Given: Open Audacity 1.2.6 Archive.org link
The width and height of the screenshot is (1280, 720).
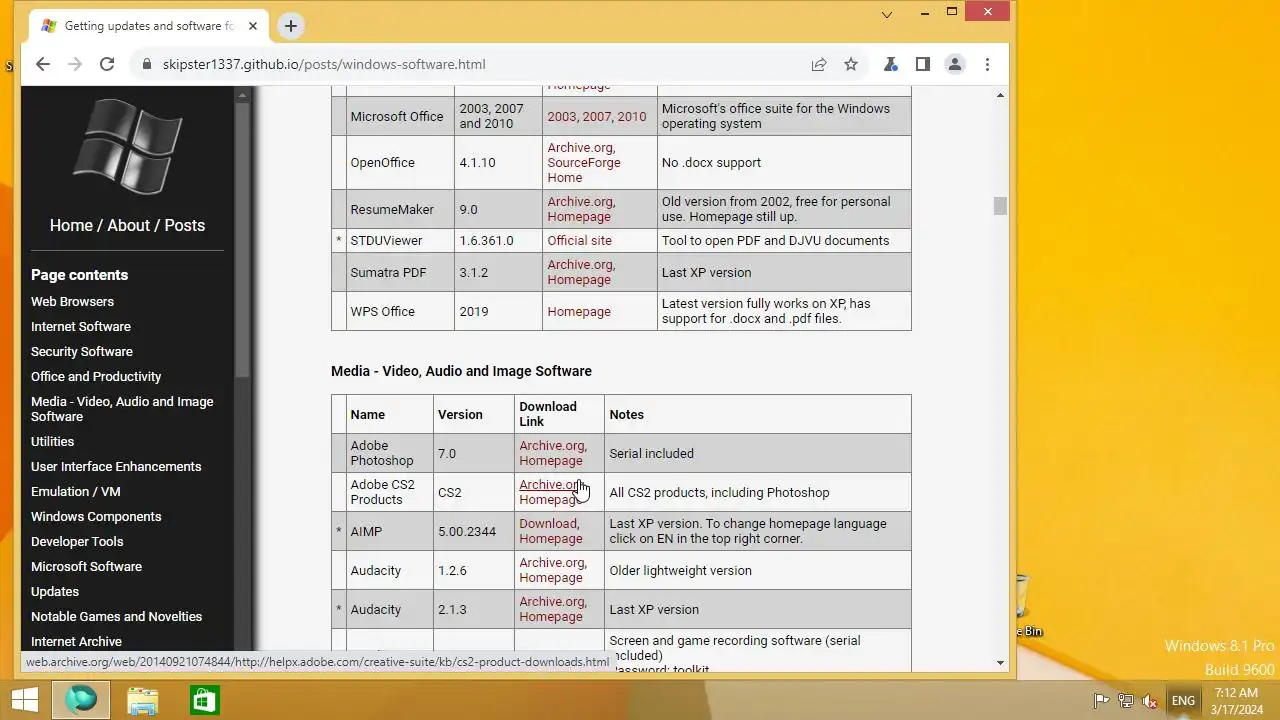Looking at the screenshot, I should [552, 563].
